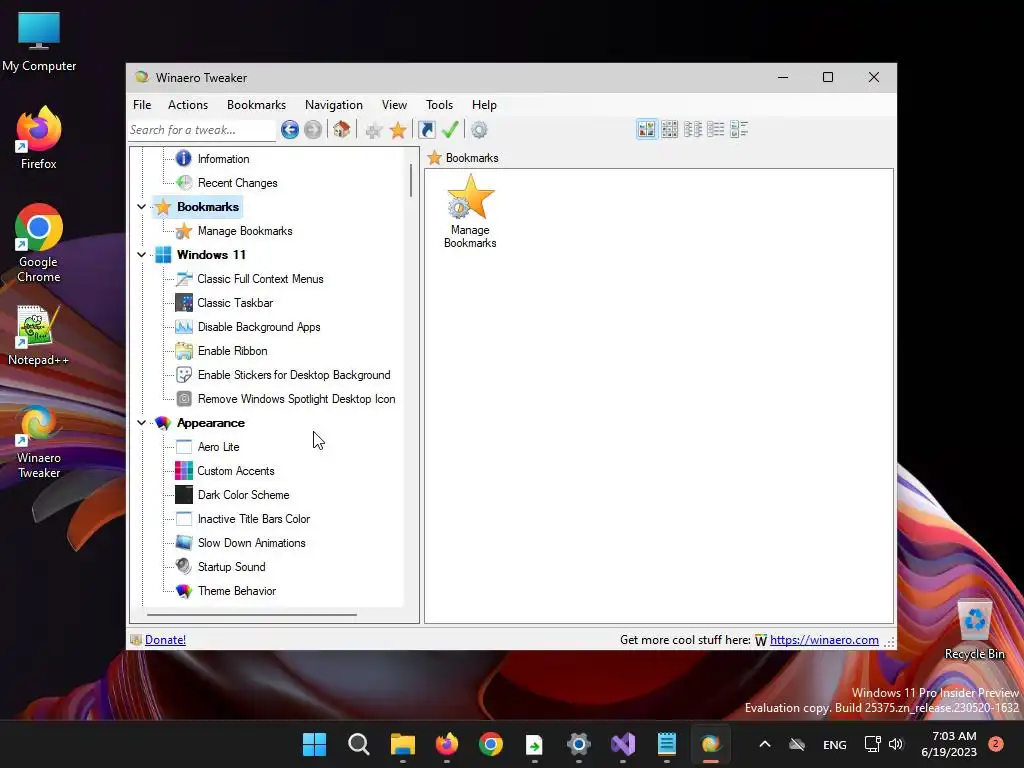Select Information in the tree

coord(223,159)
